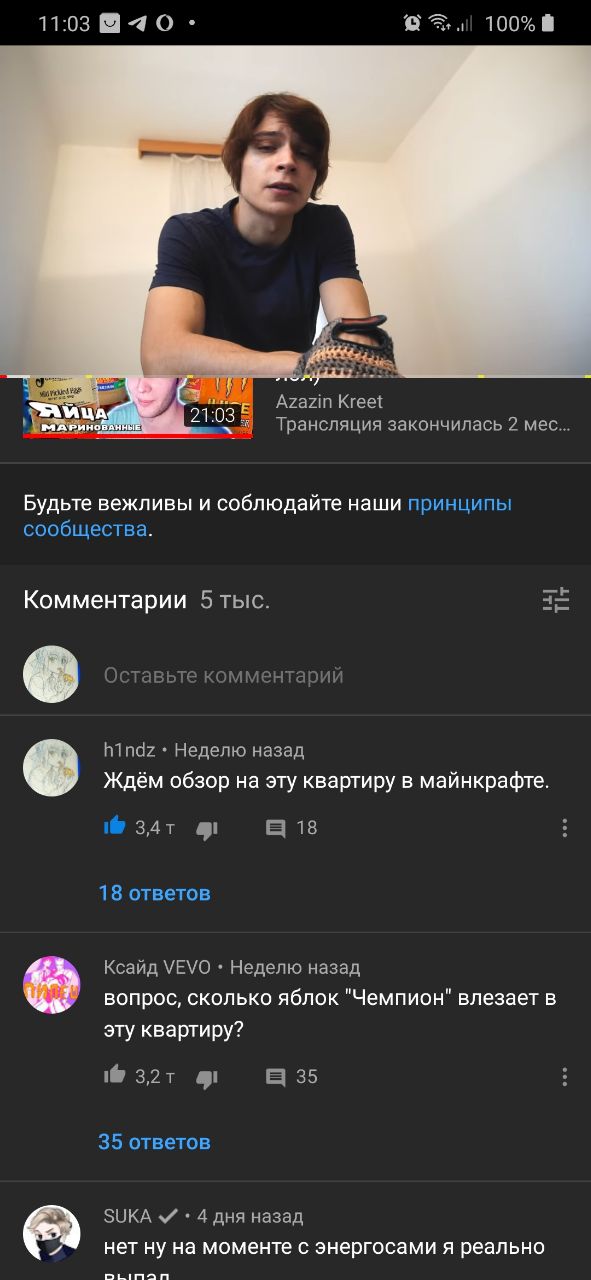Like the Ксайд VEVO comment
This screenshot has height=1280, width=591.
[115, 1075]
